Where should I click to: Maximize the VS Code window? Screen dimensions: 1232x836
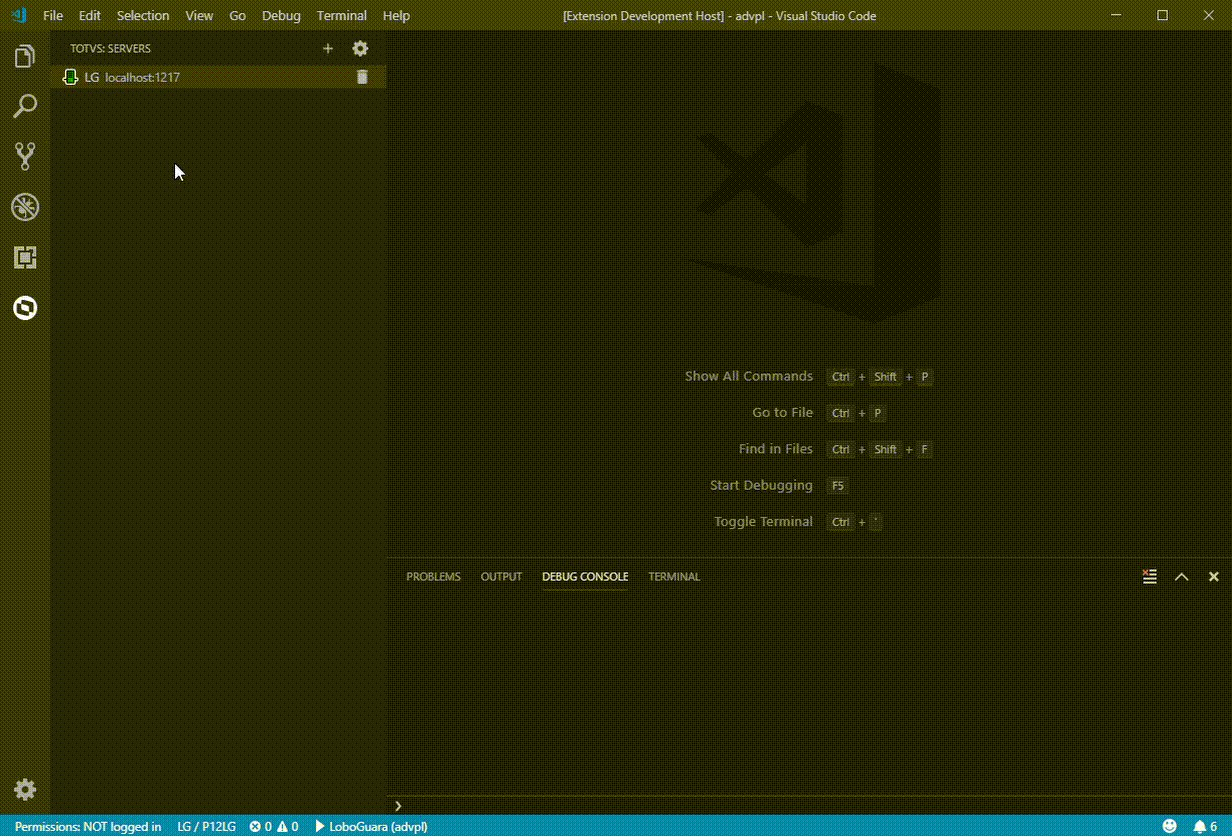point(1163,15)
